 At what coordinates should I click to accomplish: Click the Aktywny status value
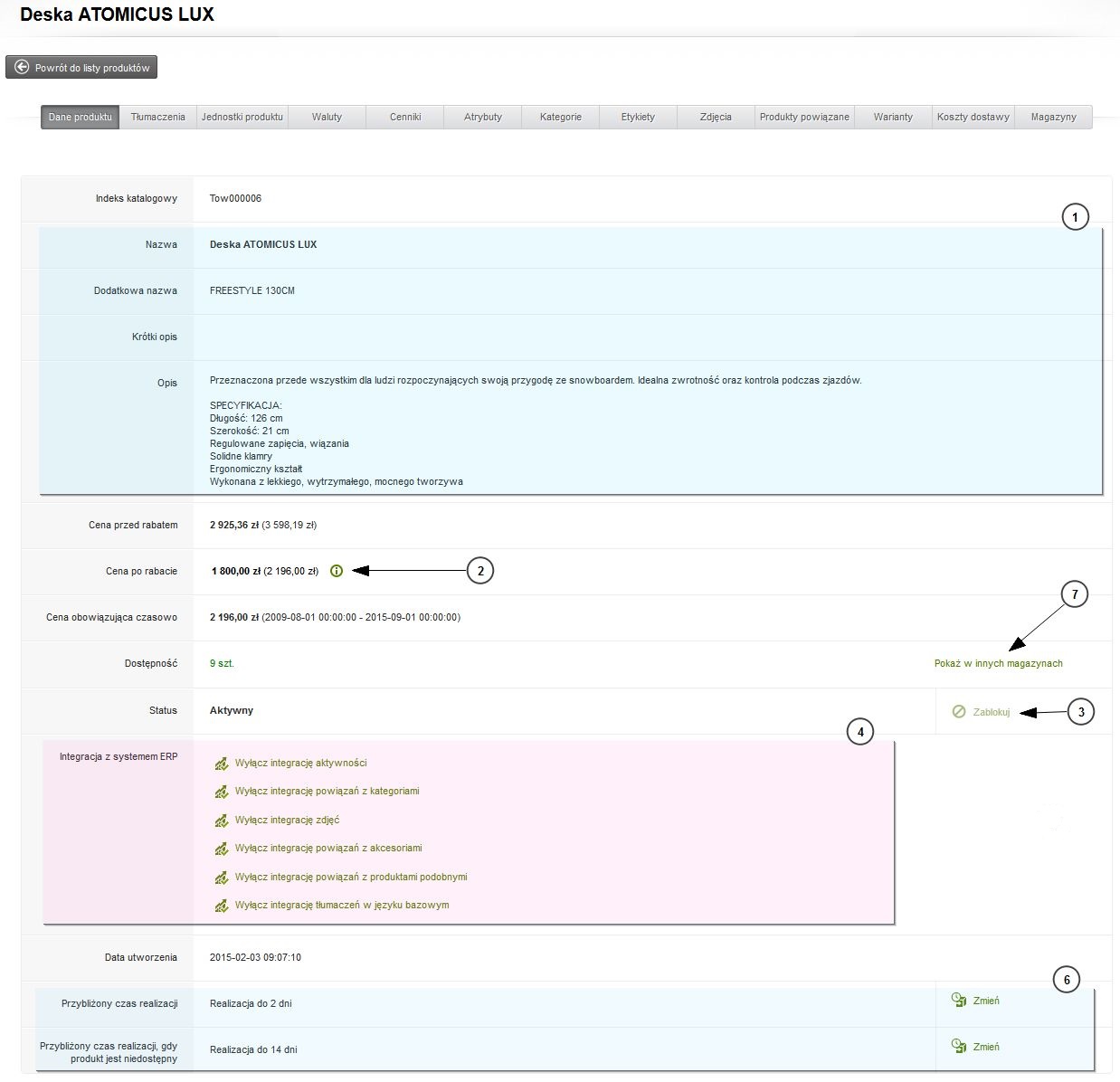coord(232,710)
